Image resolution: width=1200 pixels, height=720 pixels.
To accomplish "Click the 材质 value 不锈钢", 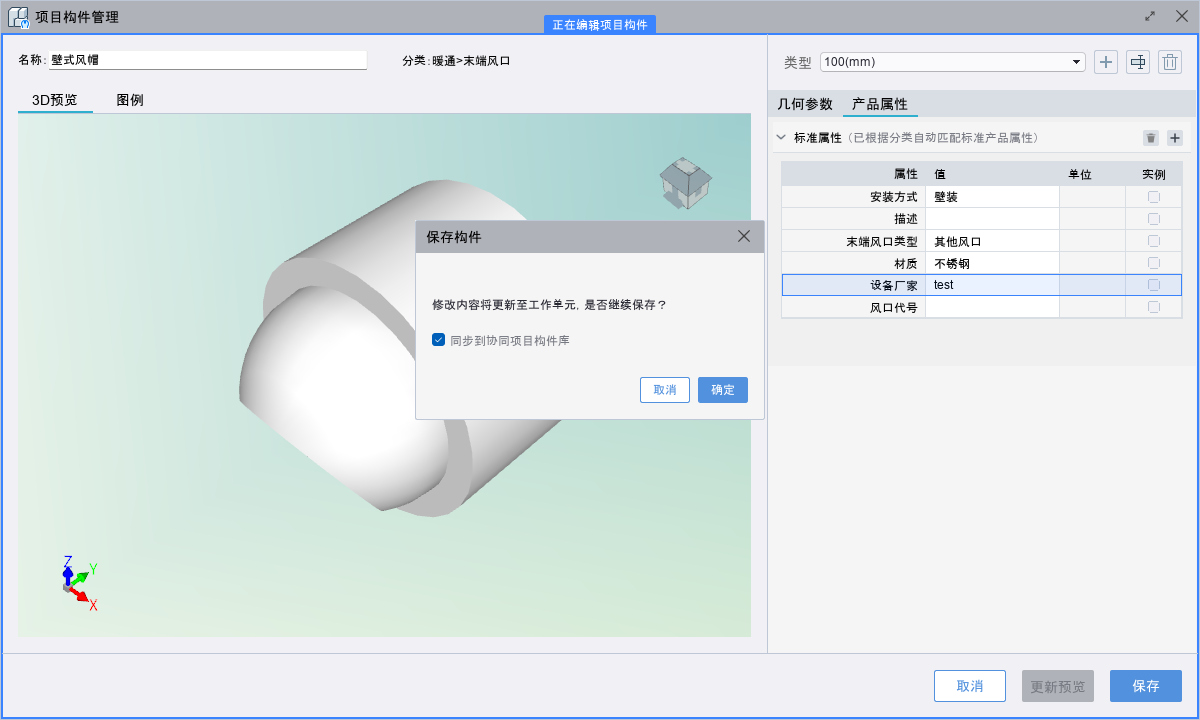I will tap(992, 263).
